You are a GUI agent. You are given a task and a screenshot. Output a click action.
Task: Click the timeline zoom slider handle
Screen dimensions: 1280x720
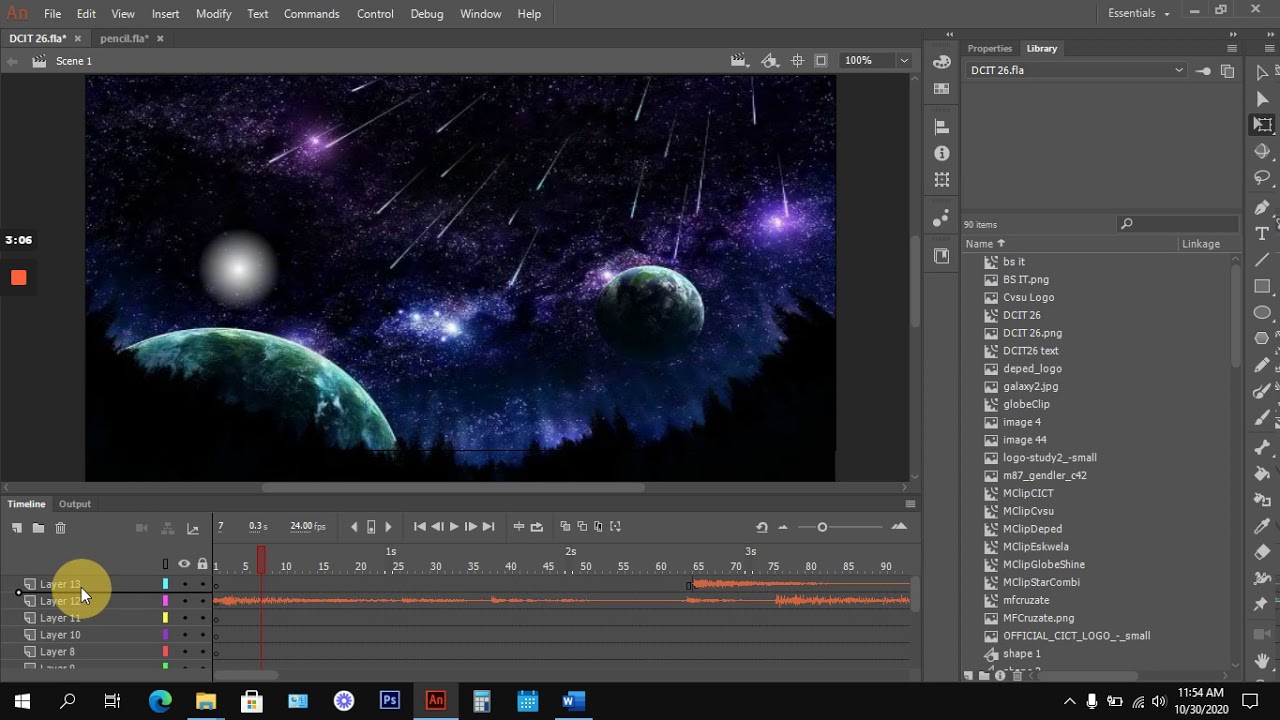(822, 527)
